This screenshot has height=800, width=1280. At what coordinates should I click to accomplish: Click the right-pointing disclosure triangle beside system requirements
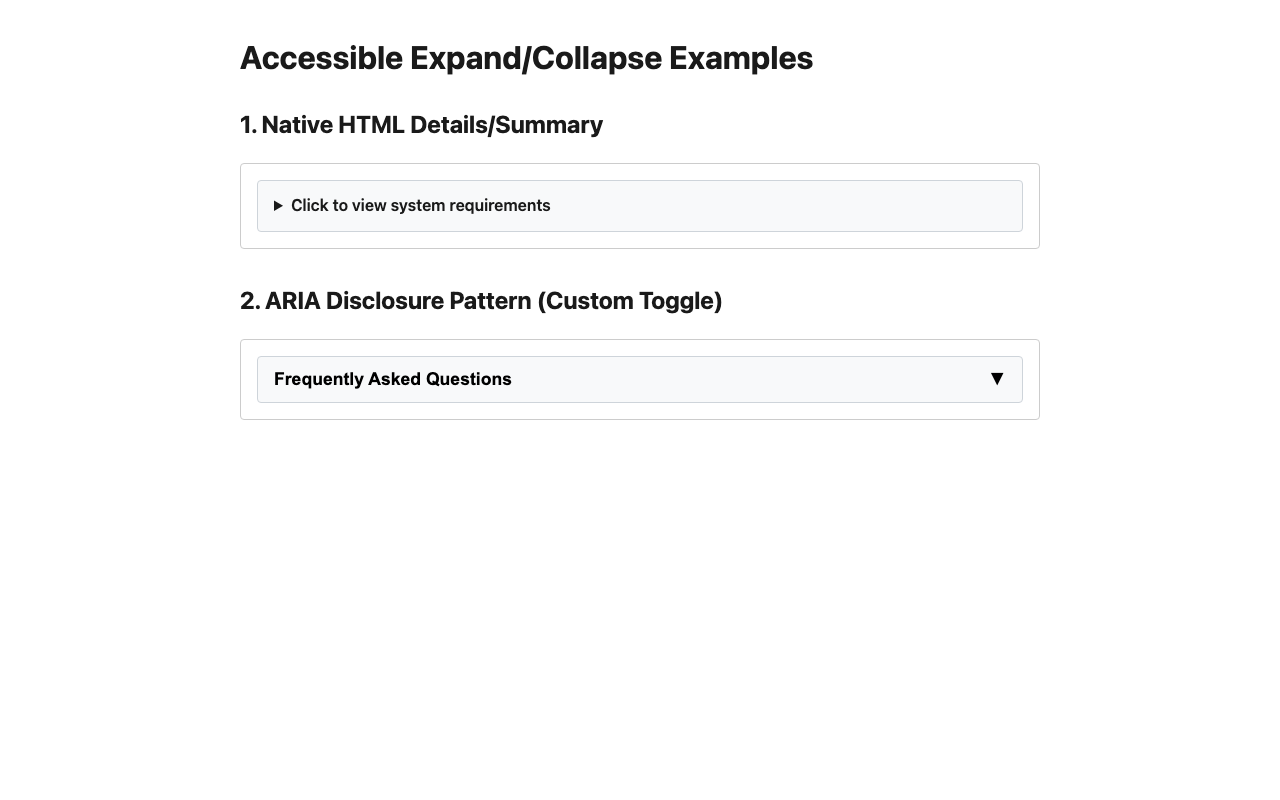click(x=278, y=206)
